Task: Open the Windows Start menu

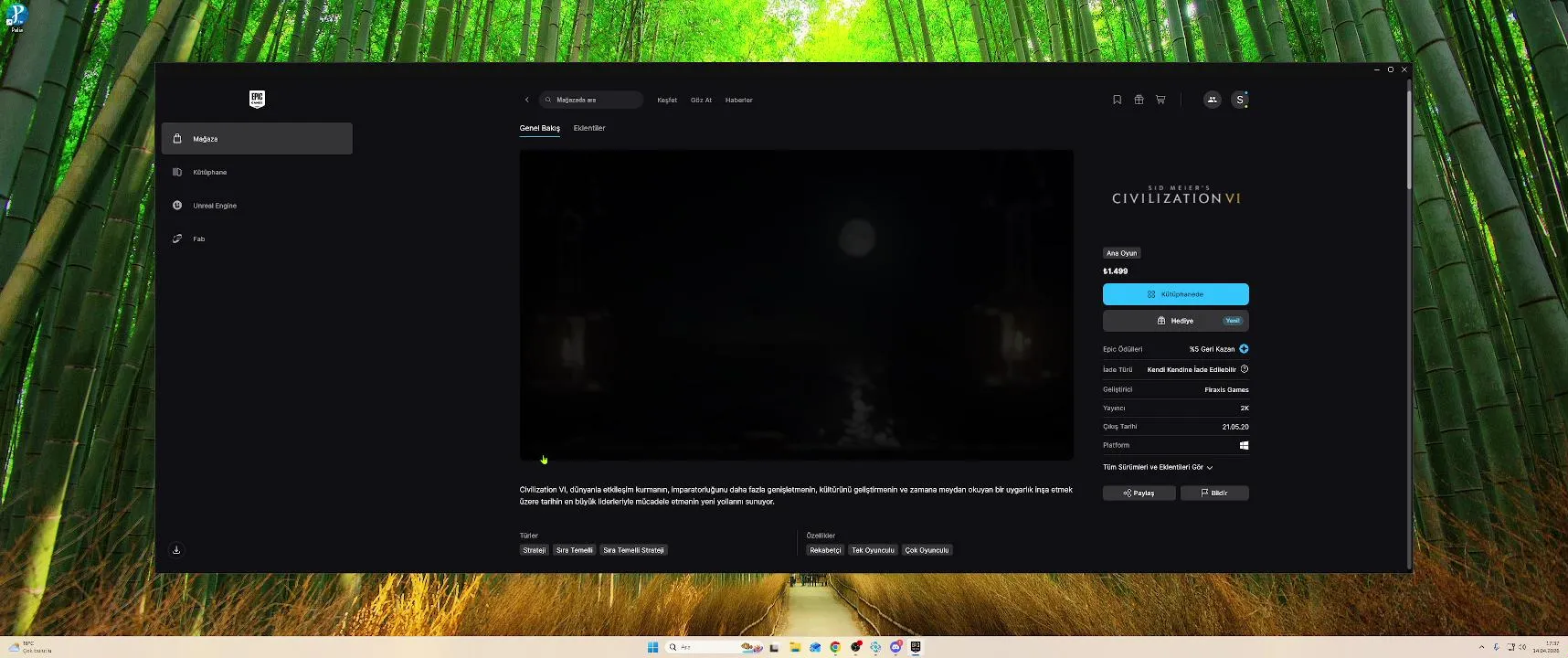Action: 652,647
